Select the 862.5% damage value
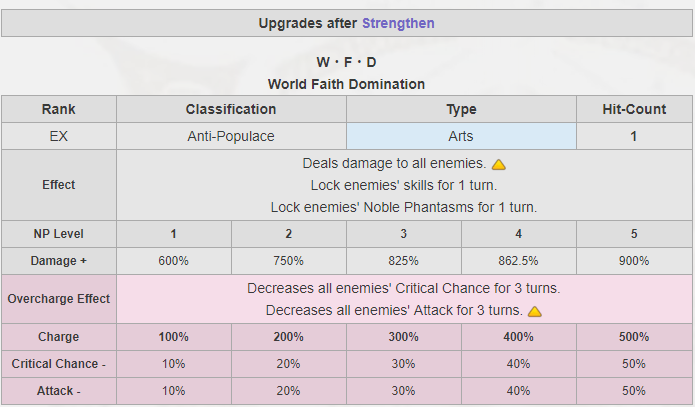The image size is (695, 407). point(518,261)
